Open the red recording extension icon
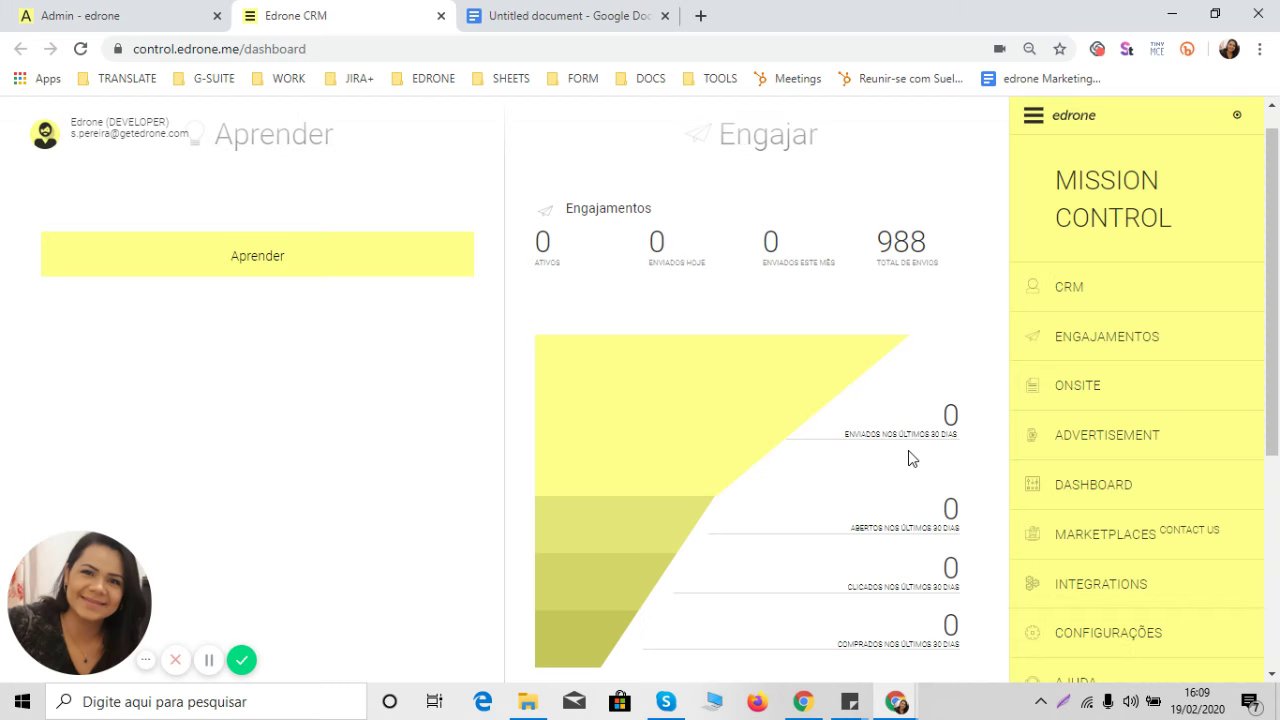The width and height of the screenshot is (1280, 720). tap(1097, 48)
